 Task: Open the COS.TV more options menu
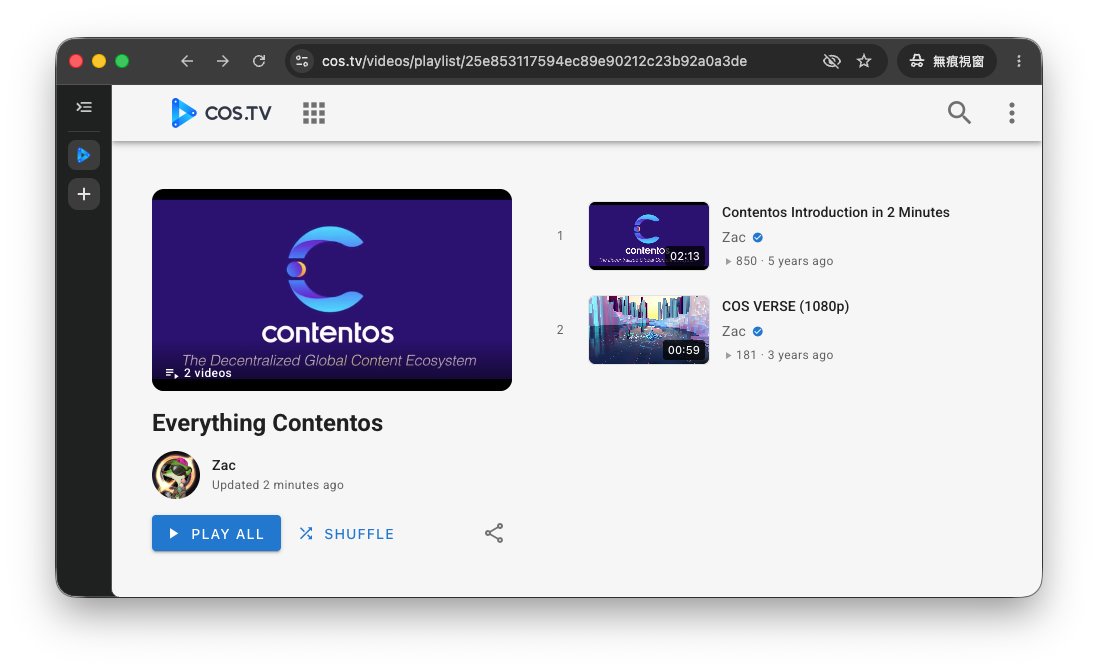click(1011, 113)
